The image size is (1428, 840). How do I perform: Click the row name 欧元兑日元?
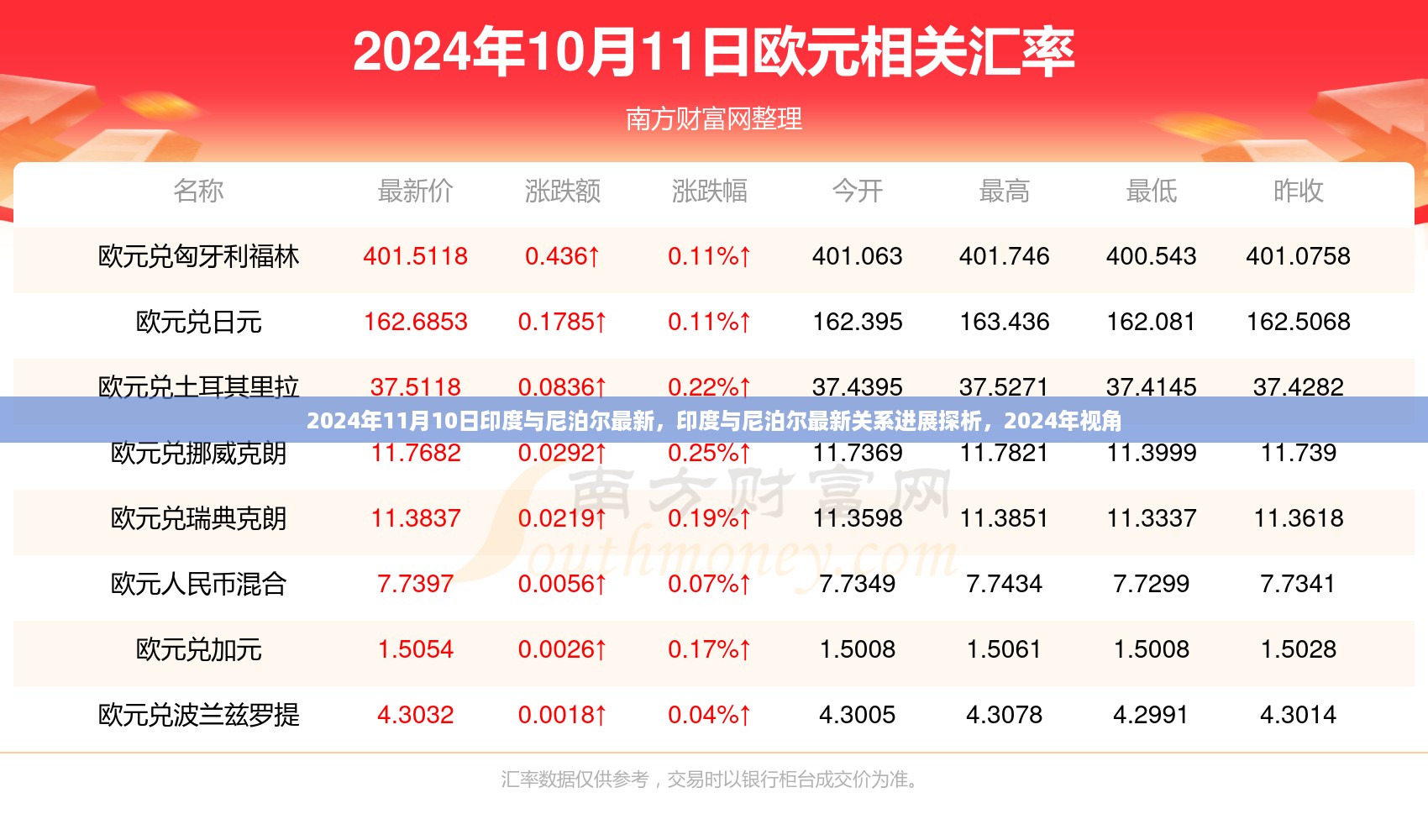click(198, 322)
